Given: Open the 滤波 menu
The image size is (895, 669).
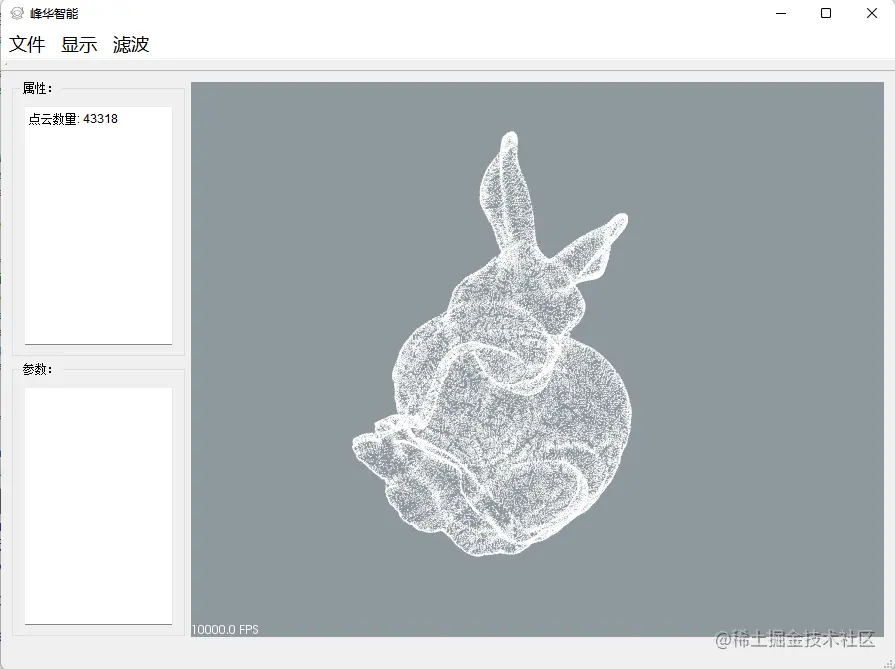Looking at the screenshot, I should 131,45.
